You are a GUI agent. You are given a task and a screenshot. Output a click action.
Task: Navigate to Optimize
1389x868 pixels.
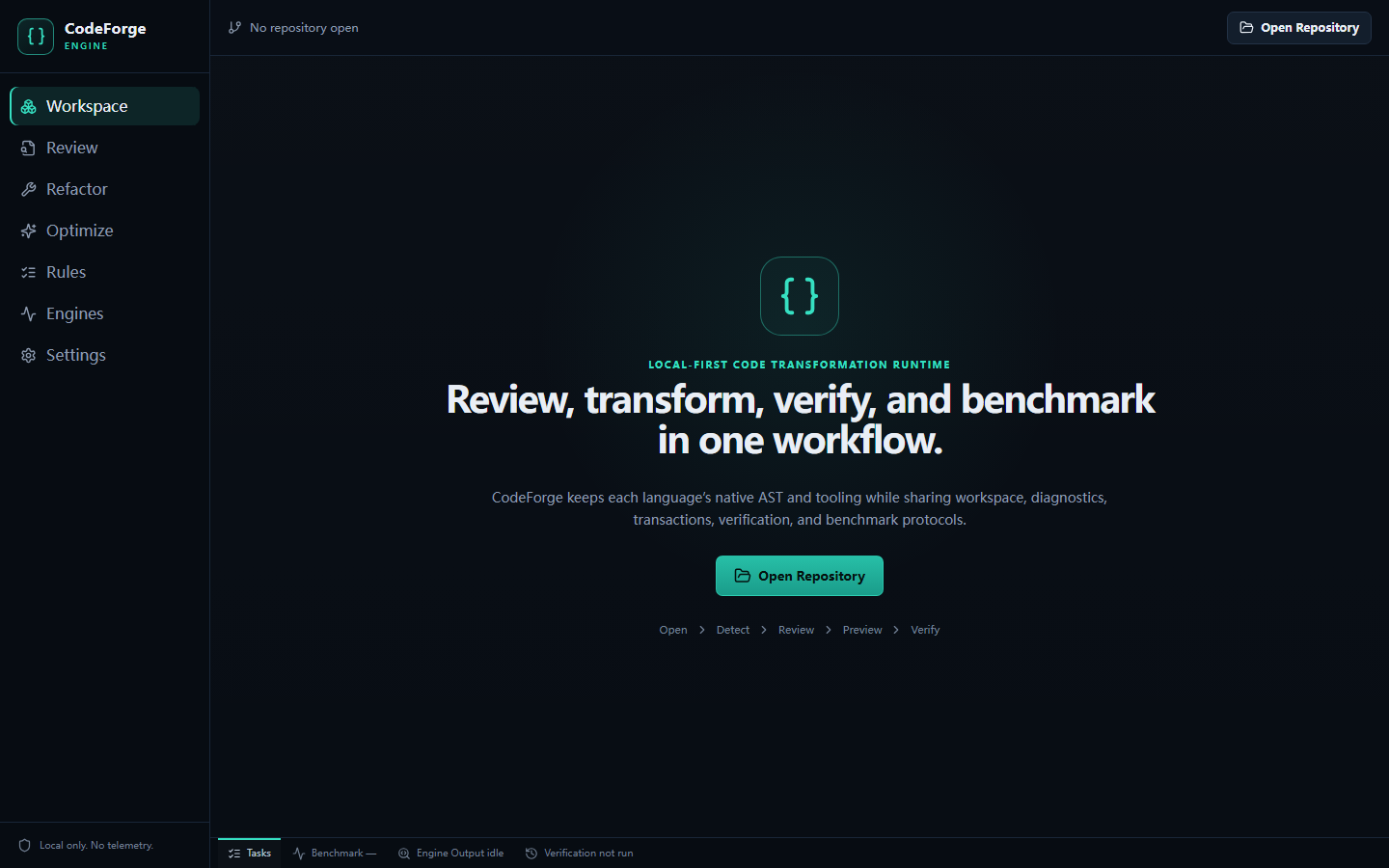(104, 231)
